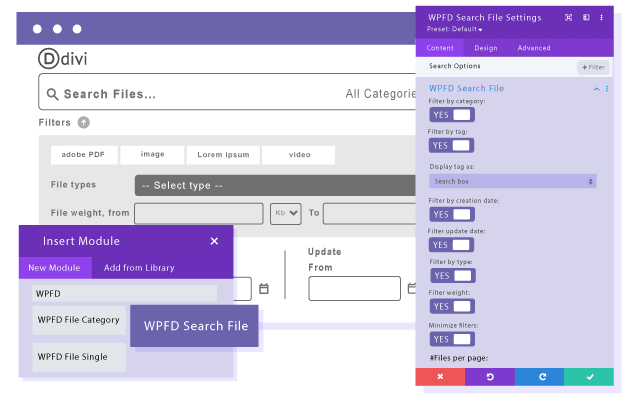Open the three-dot menu in settings header
Viewport: 630px width, 397px height.
[x=601, y=17]
